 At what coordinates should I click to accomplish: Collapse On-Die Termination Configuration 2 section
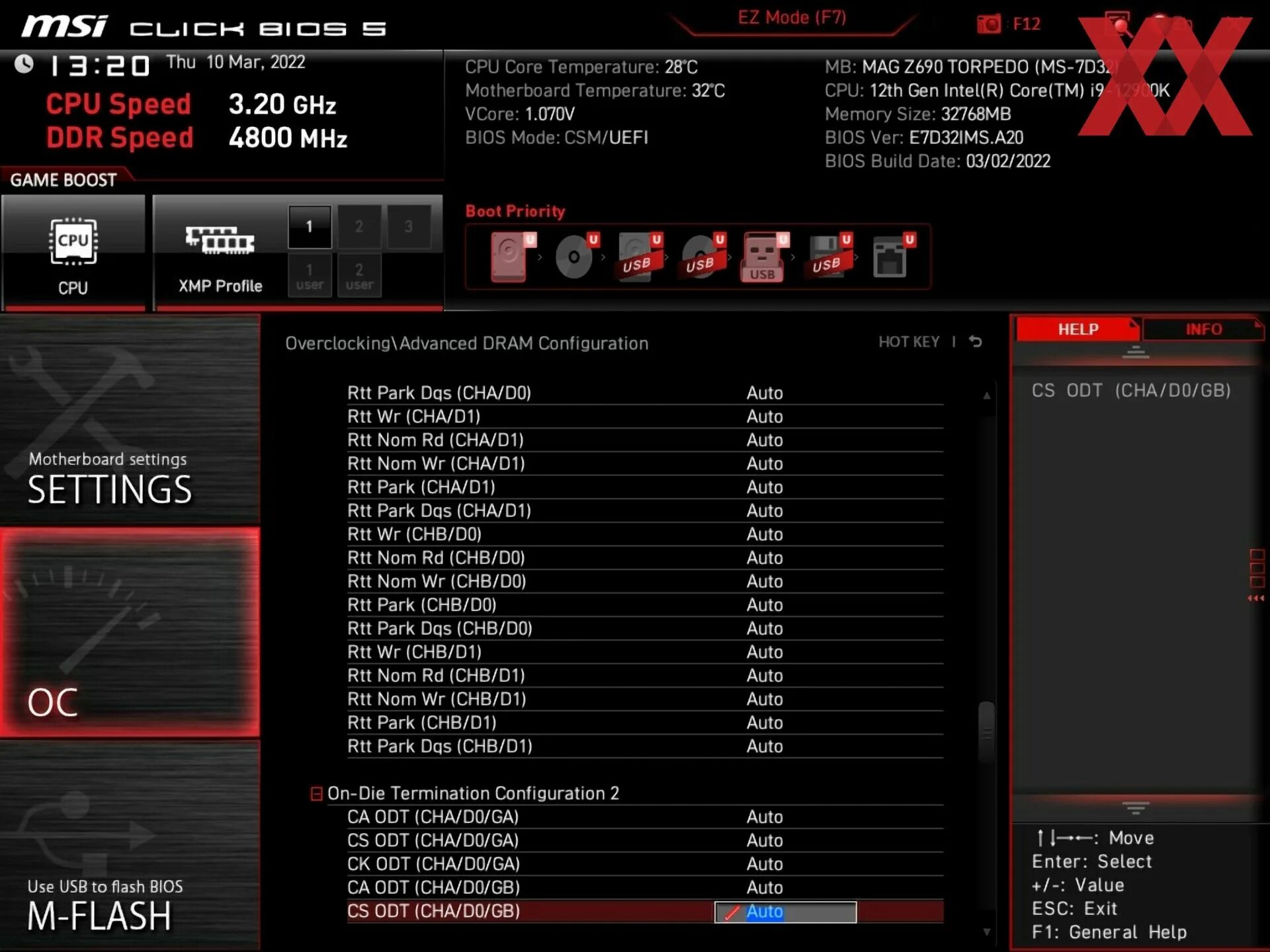pos(317,793)
